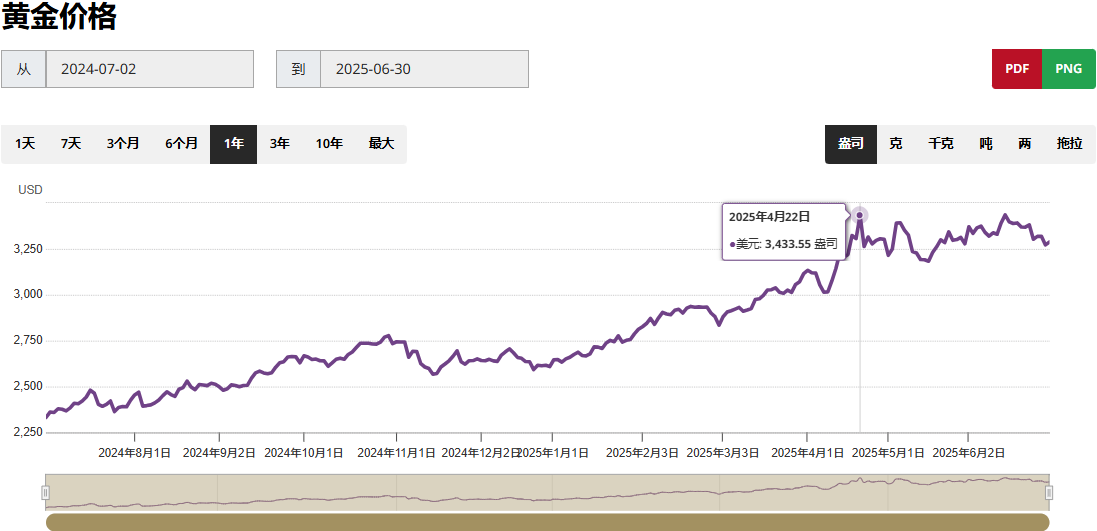Choose 克 as weight unit
The height and width of the screenshot is (531, 1097).
click(896, 144)
